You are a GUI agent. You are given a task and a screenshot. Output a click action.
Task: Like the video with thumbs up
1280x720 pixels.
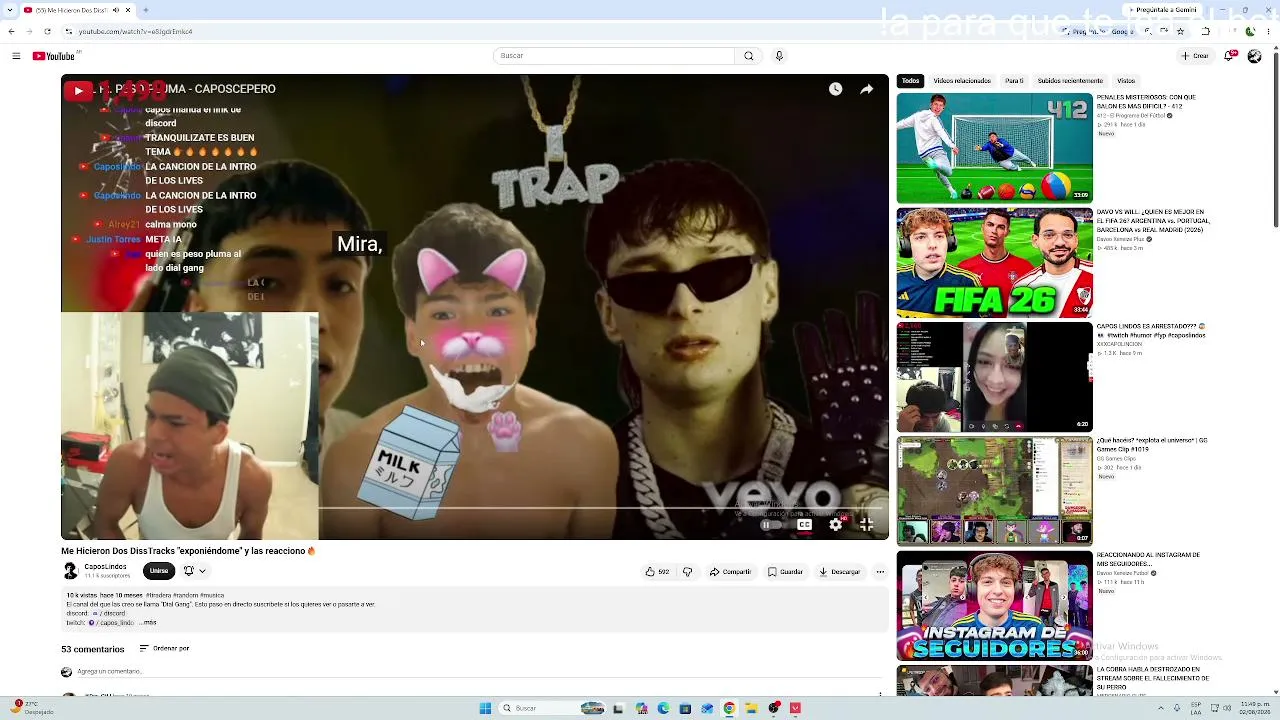pyautogui.click(x=657, y=572)
